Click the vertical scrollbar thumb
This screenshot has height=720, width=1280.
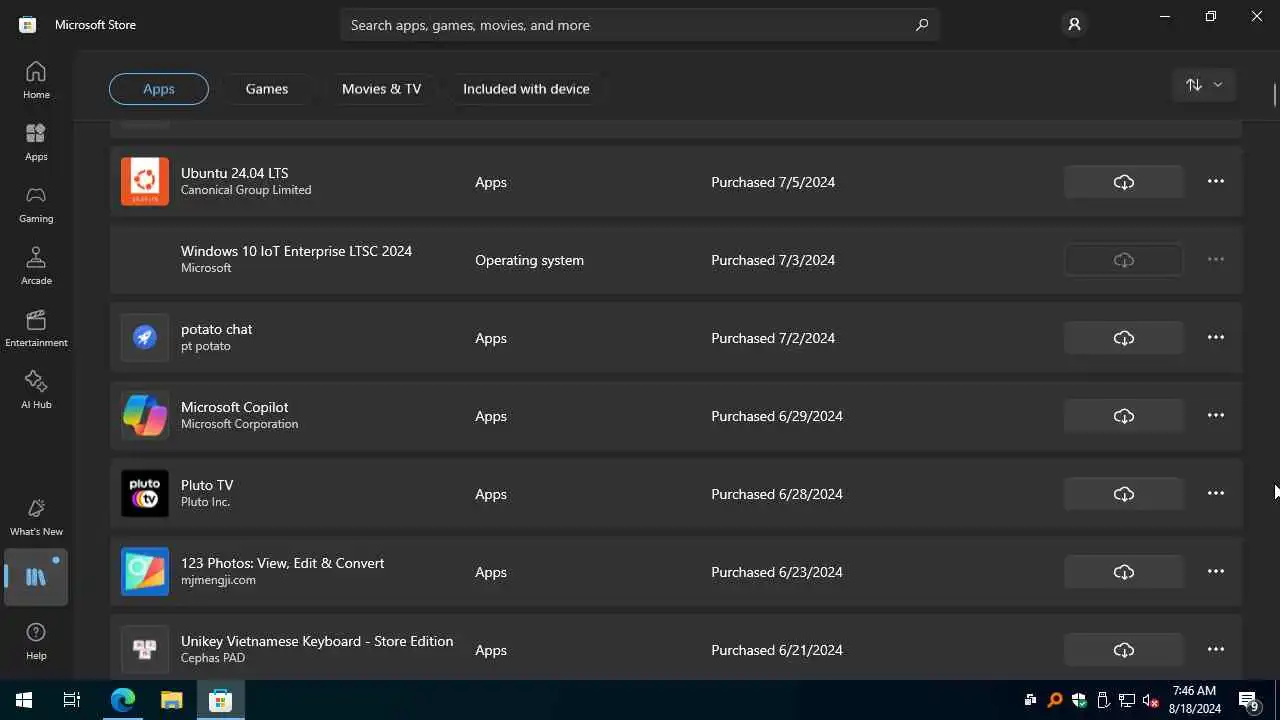1275,95
